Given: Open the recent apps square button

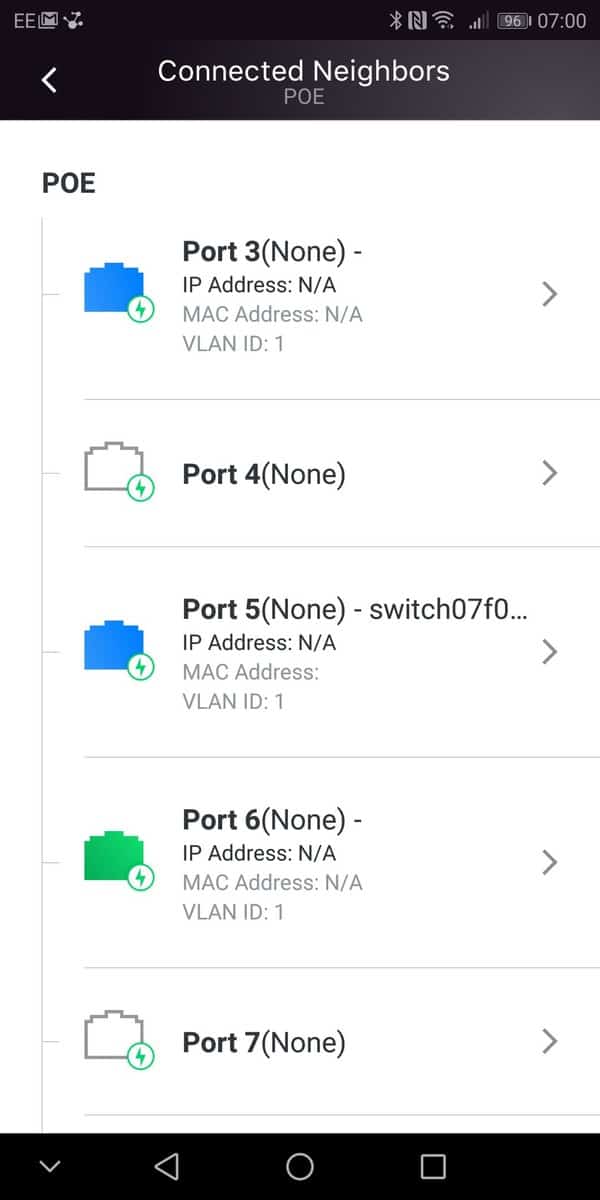Looking at the screenshot, I should pos(432,1166).
